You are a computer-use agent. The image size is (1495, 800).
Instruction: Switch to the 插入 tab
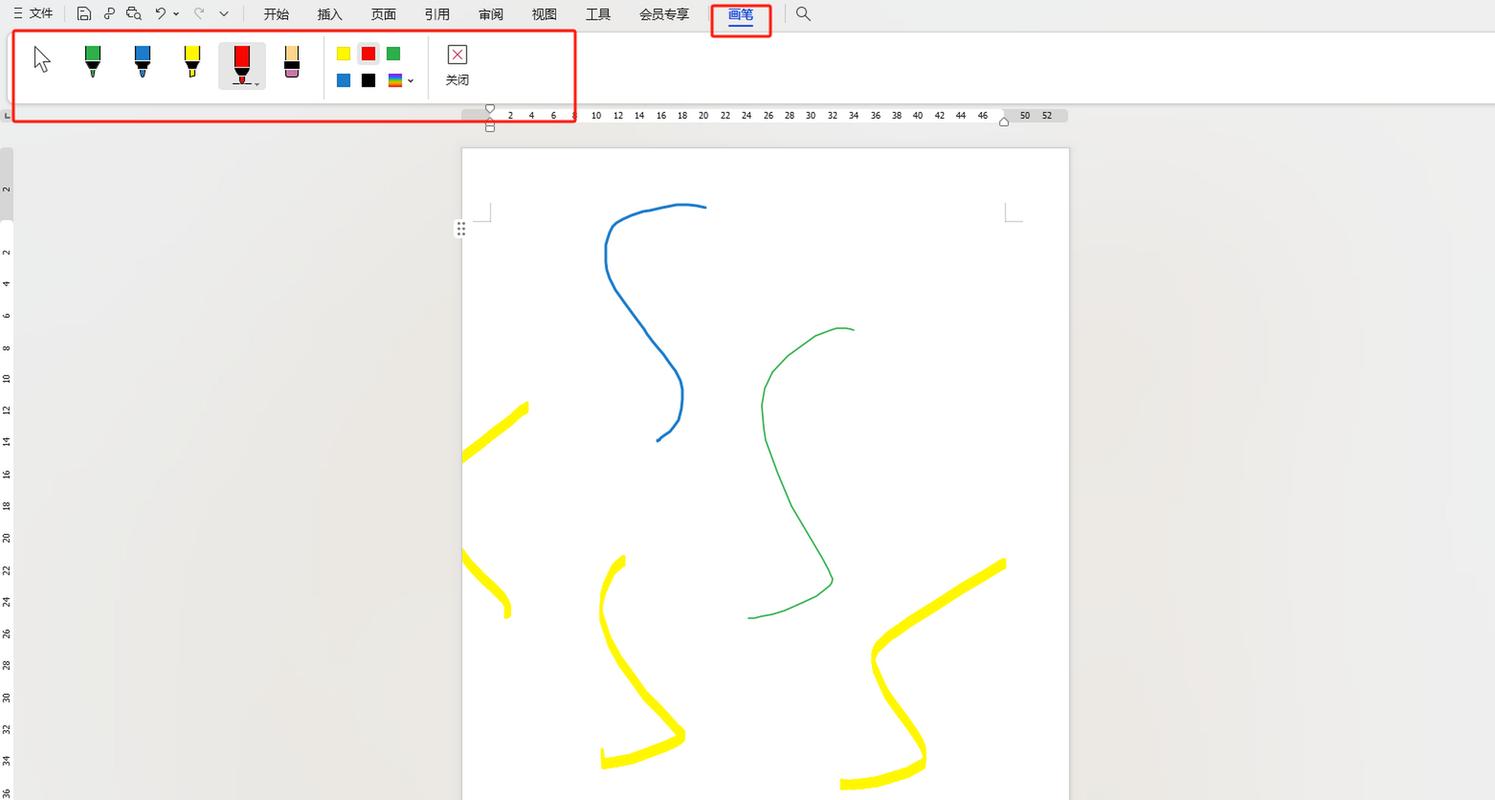click(x=329, y=14)
